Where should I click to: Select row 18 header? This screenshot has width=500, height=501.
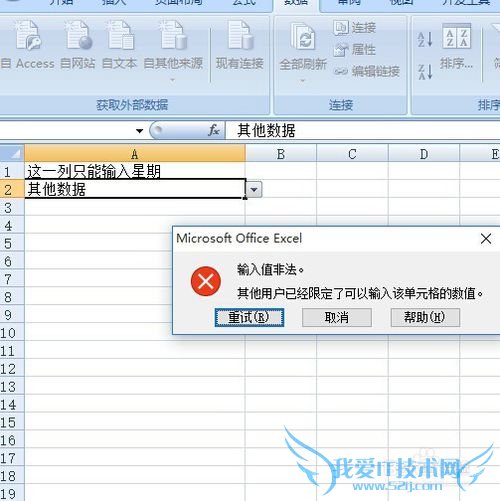coord(12,476)
